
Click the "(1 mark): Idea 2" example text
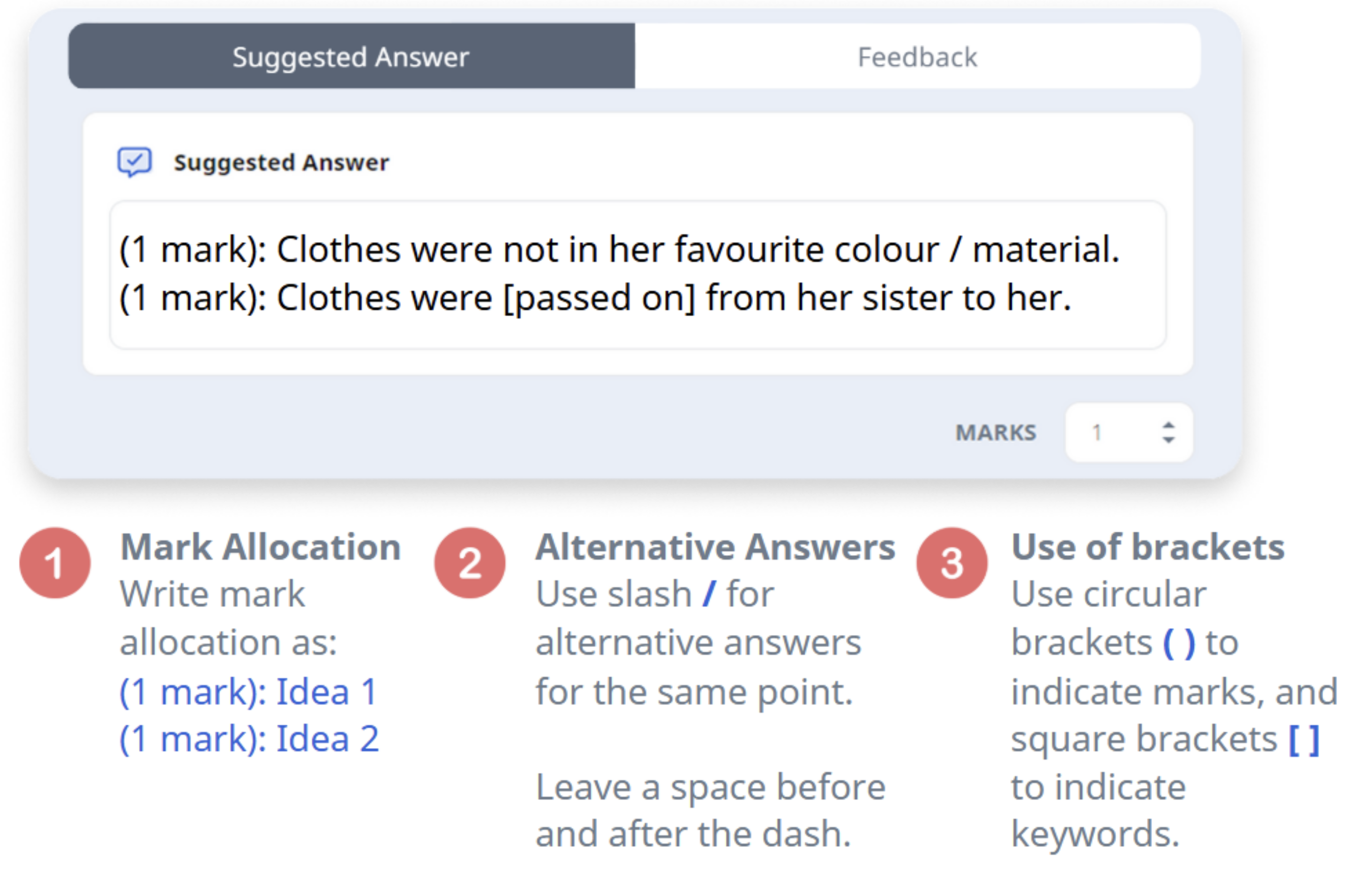pyautogui.click(x=249, y=739)
